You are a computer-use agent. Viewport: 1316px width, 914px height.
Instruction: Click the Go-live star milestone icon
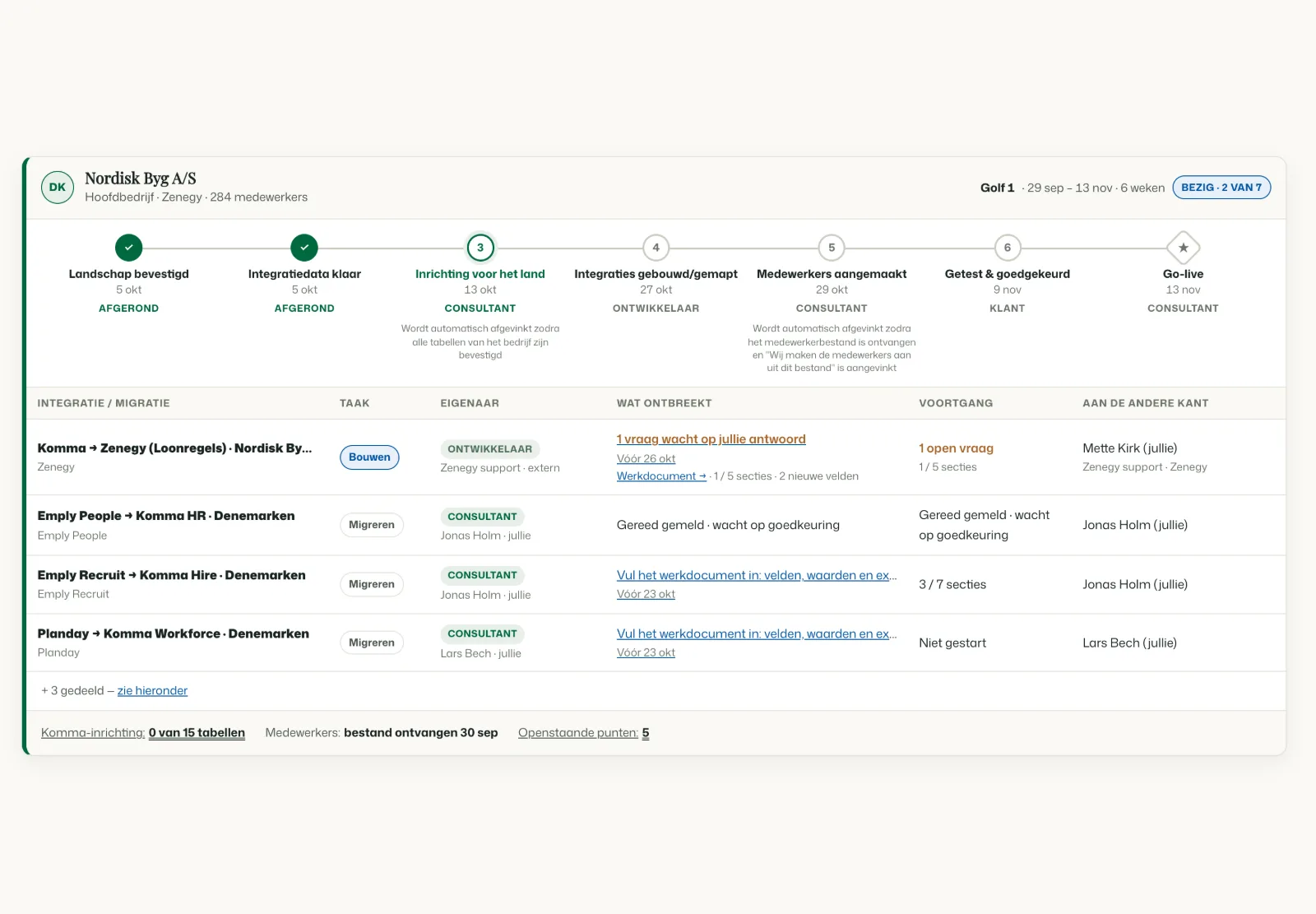1183,248
